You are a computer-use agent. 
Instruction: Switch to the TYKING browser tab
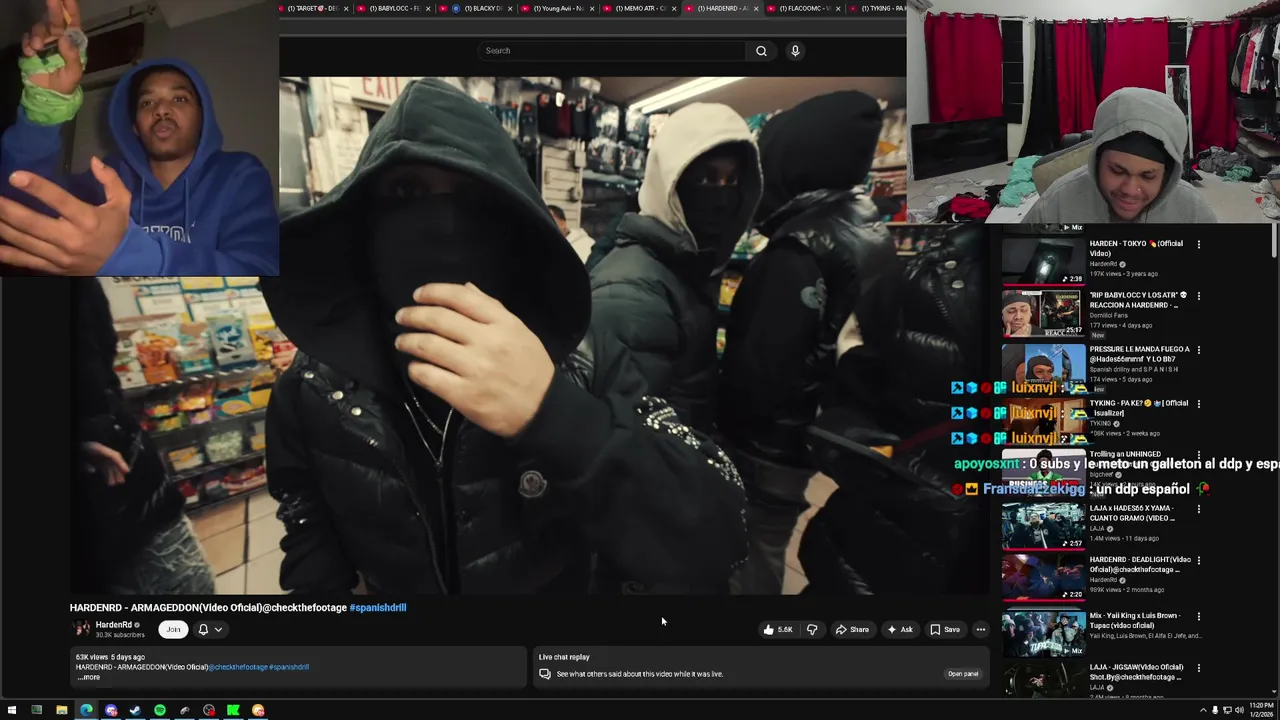(x=880, y=8)
